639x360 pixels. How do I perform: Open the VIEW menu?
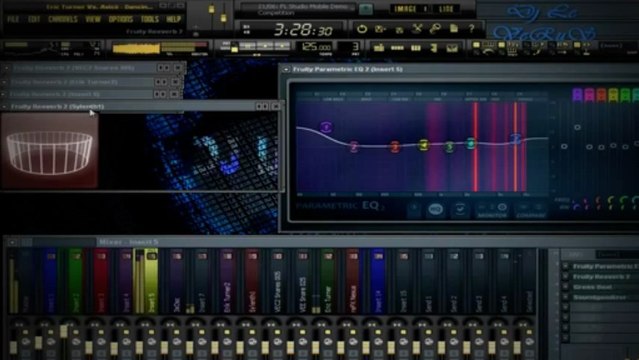tap(93, 19)
